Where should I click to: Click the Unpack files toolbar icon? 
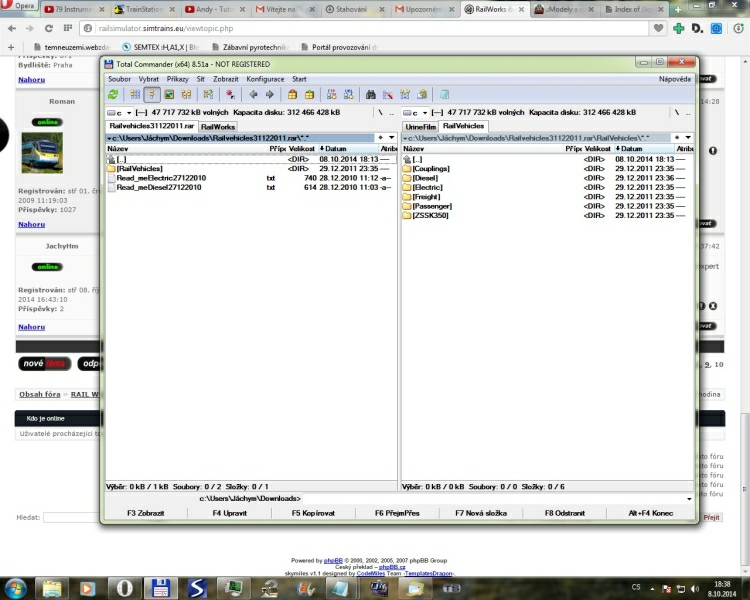tap(309, 95)
